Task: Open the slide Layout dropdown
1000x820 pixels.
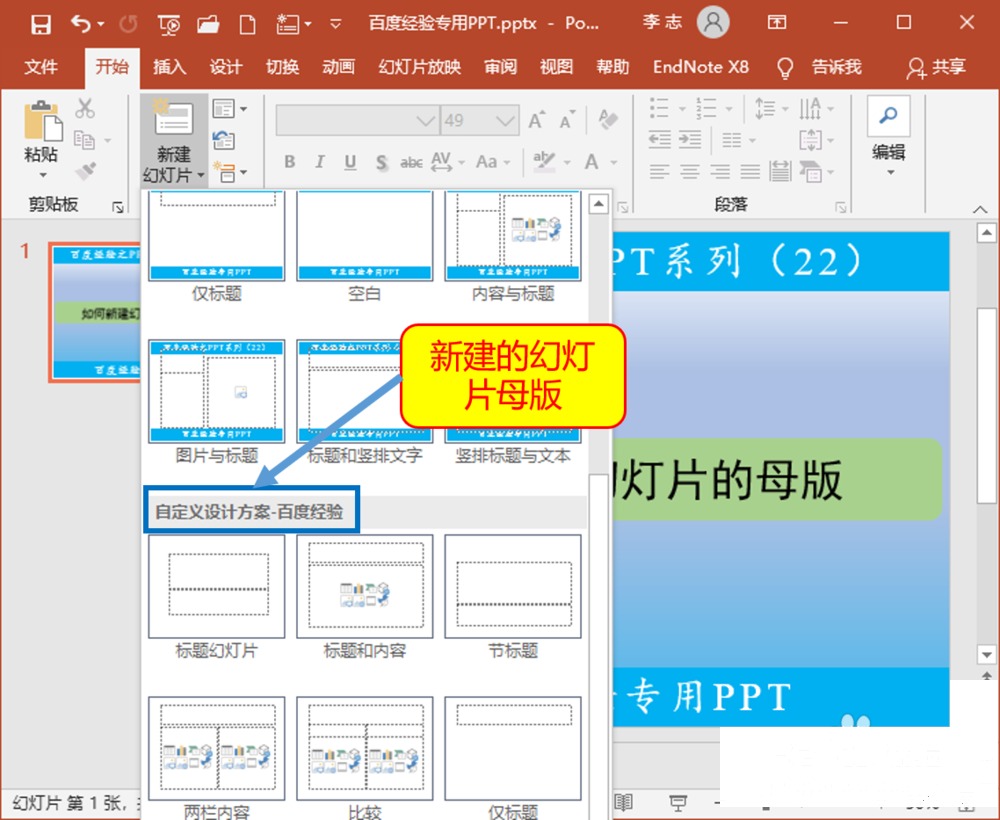Action: 230,109
